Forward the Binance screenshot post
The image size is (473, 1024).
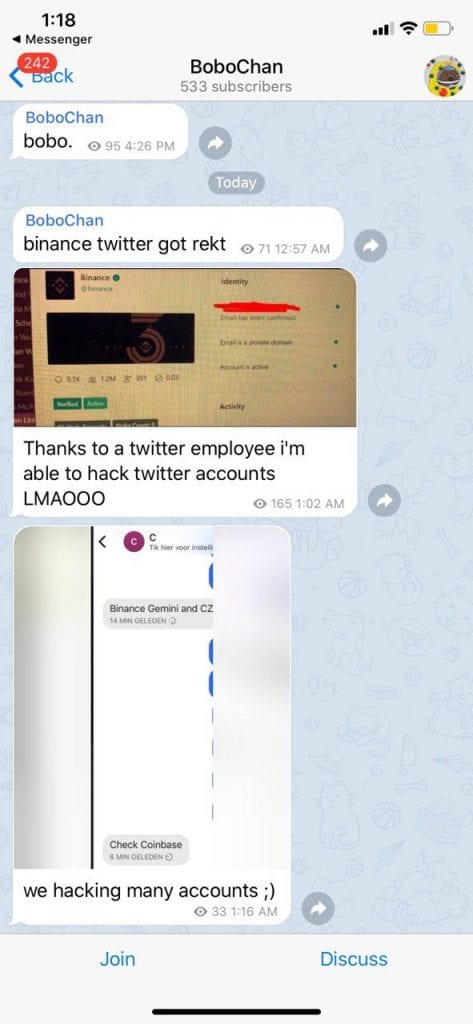click(x=384, y=502)
